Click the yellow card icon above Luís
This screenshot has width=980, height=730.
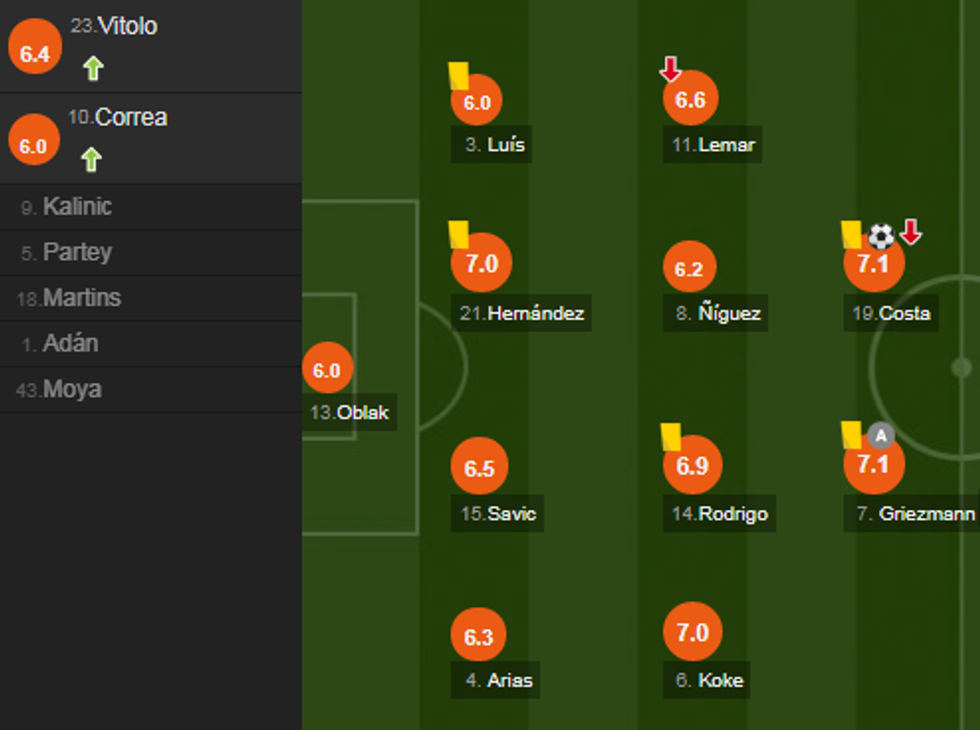459,76
